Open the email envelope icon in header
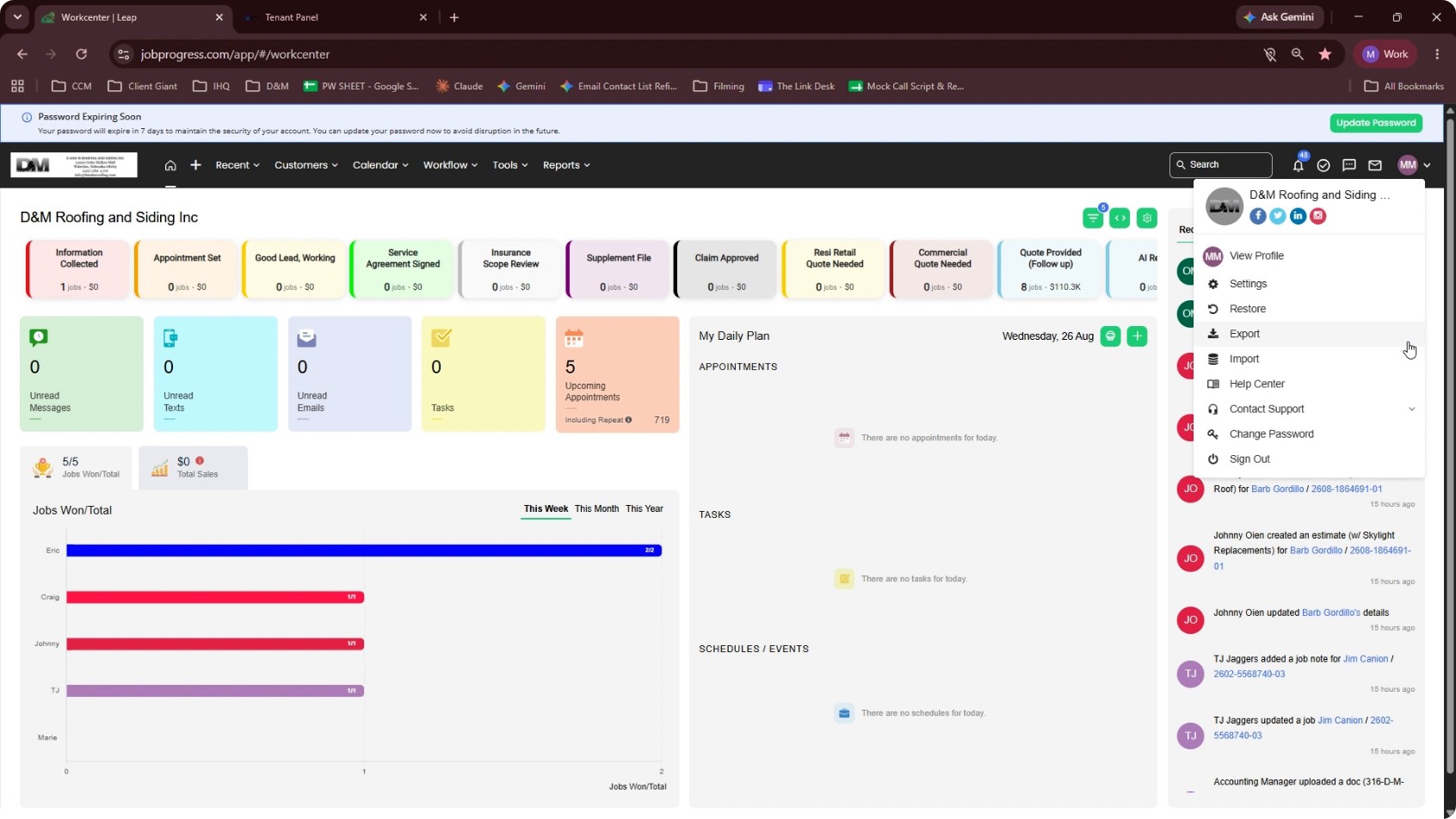This screenshot has height=819, width=1456. (x=1375, y=165)
